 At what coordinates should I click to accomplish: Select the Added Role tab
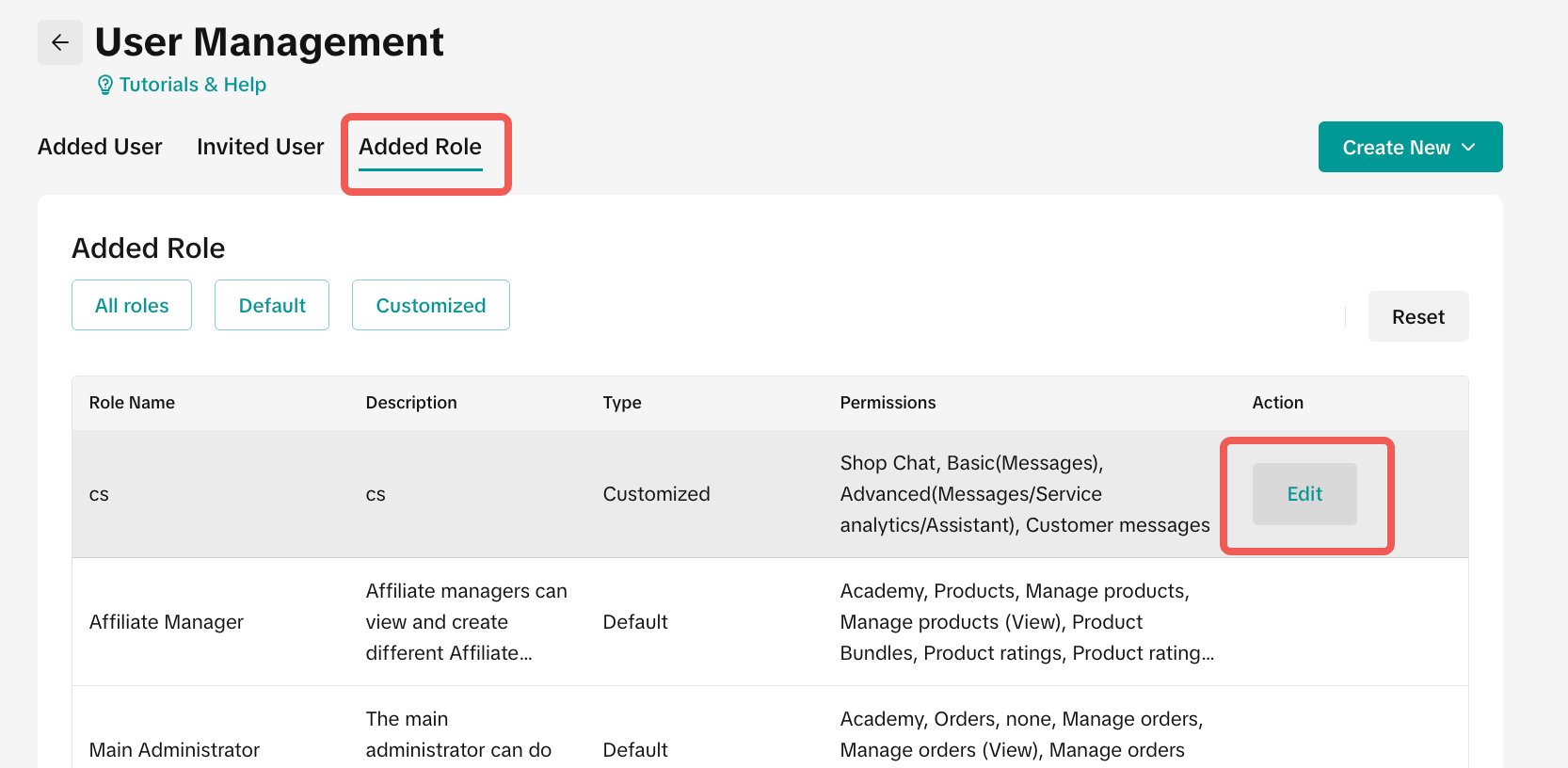420,147
